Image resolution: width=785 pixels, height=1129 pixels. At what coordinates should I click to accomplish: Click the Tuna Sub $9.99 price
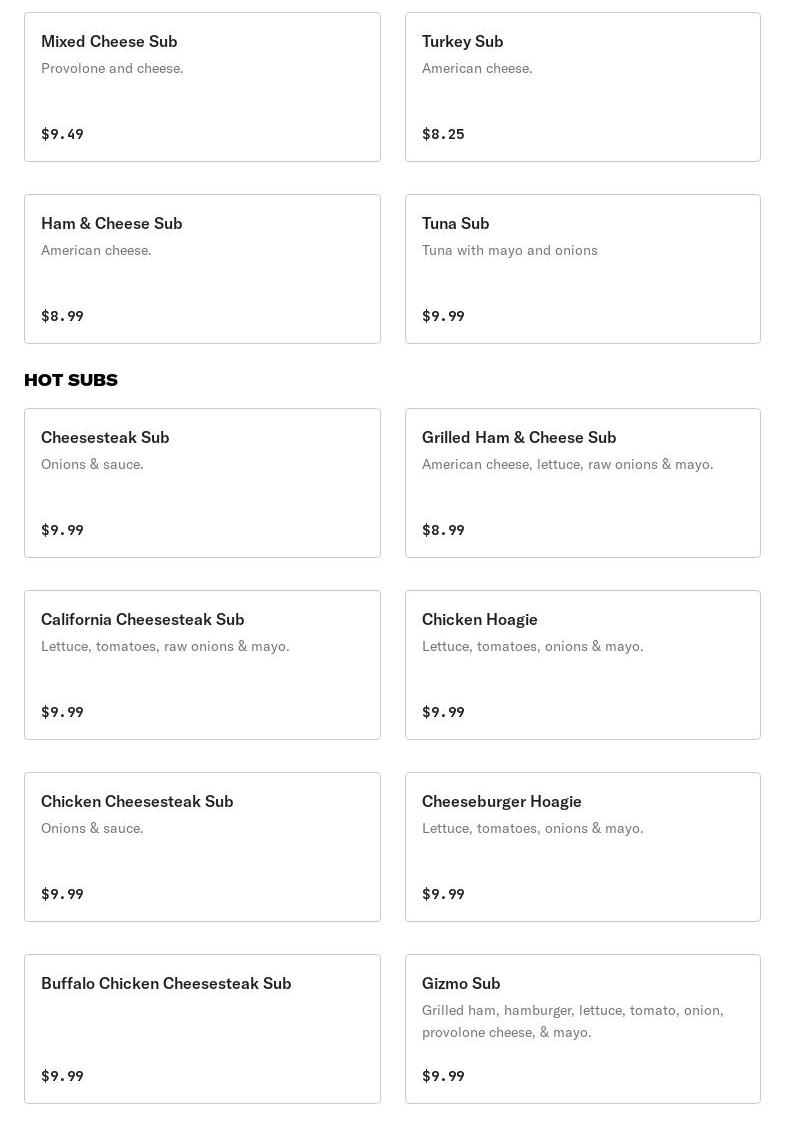443,316
